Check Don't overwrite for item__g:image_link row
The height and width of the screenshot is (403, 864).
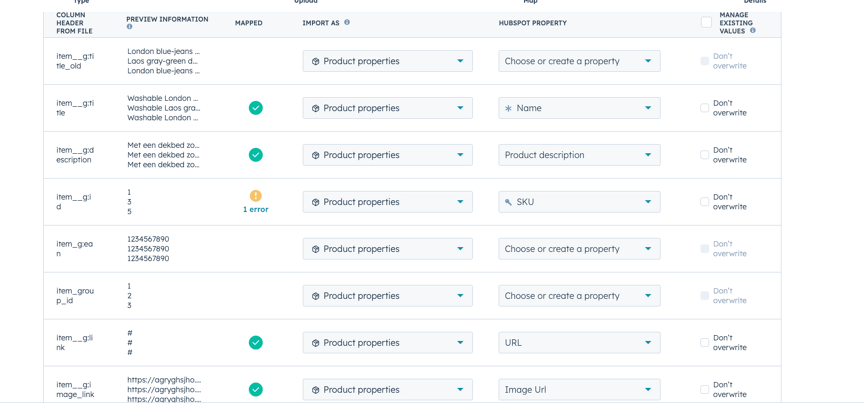click(705, 389)
